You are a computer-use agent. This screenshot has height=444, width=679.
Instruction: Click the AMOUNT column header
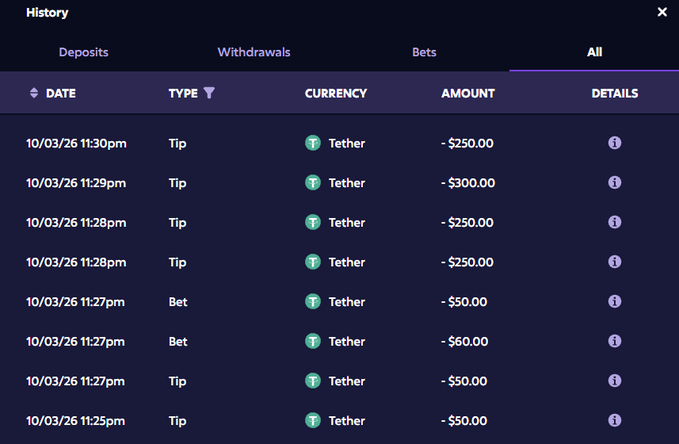468,93
